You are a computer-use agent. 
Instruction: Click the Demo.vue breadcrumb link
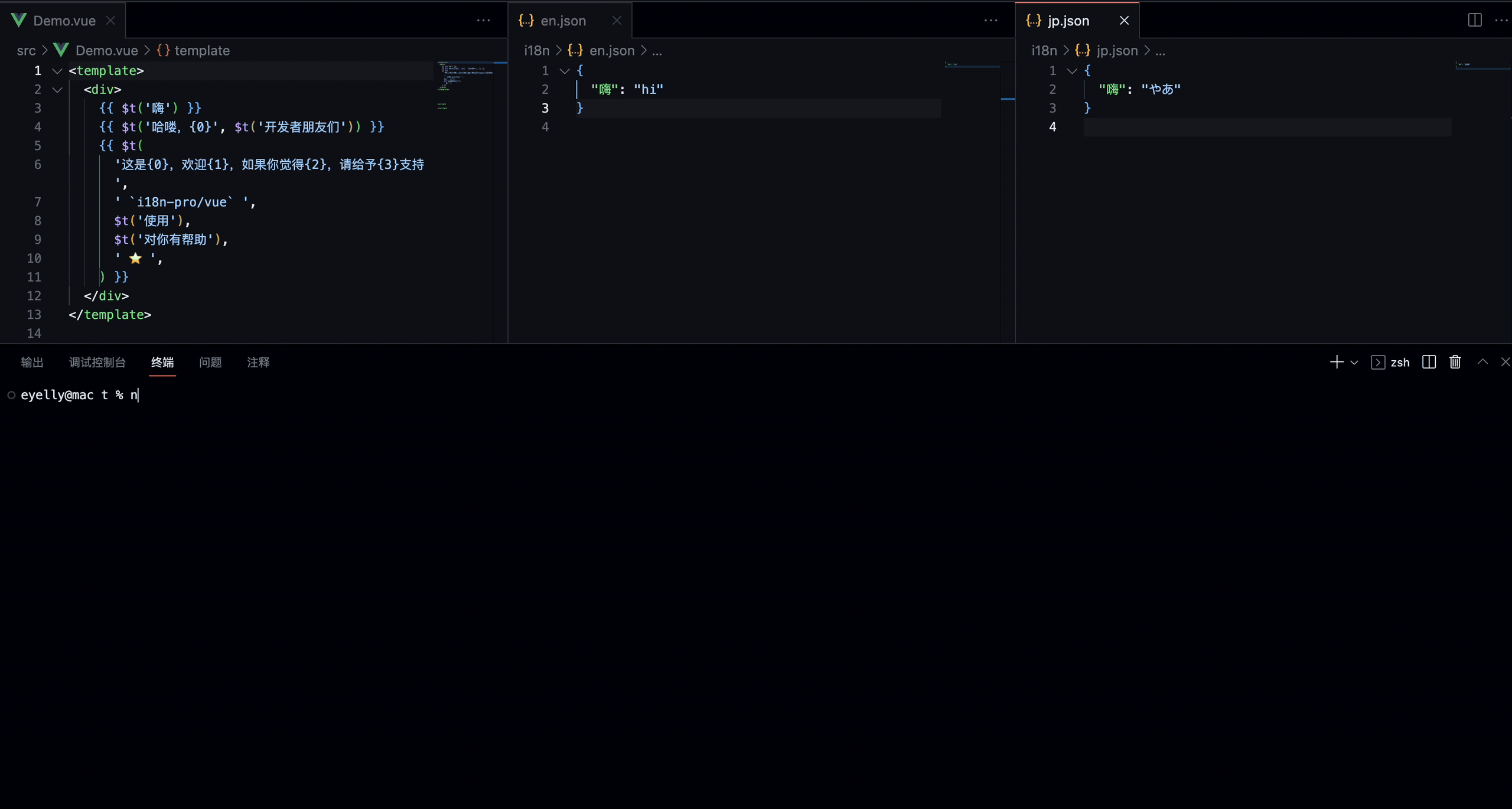point(106,51)
